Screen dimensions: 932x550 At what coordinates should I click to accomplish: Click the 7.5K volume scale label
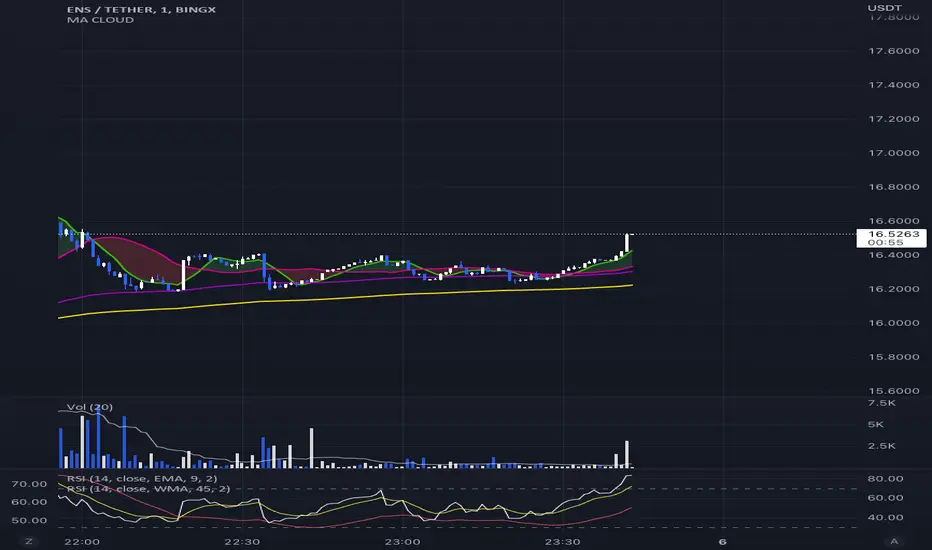pos(881,403)
